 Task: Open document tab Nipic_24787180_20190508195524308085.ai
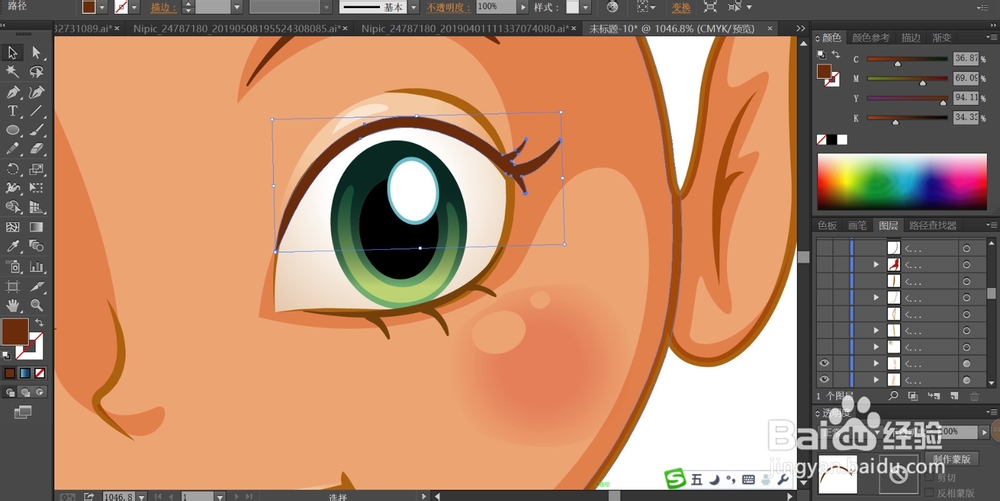pos(237,29)
